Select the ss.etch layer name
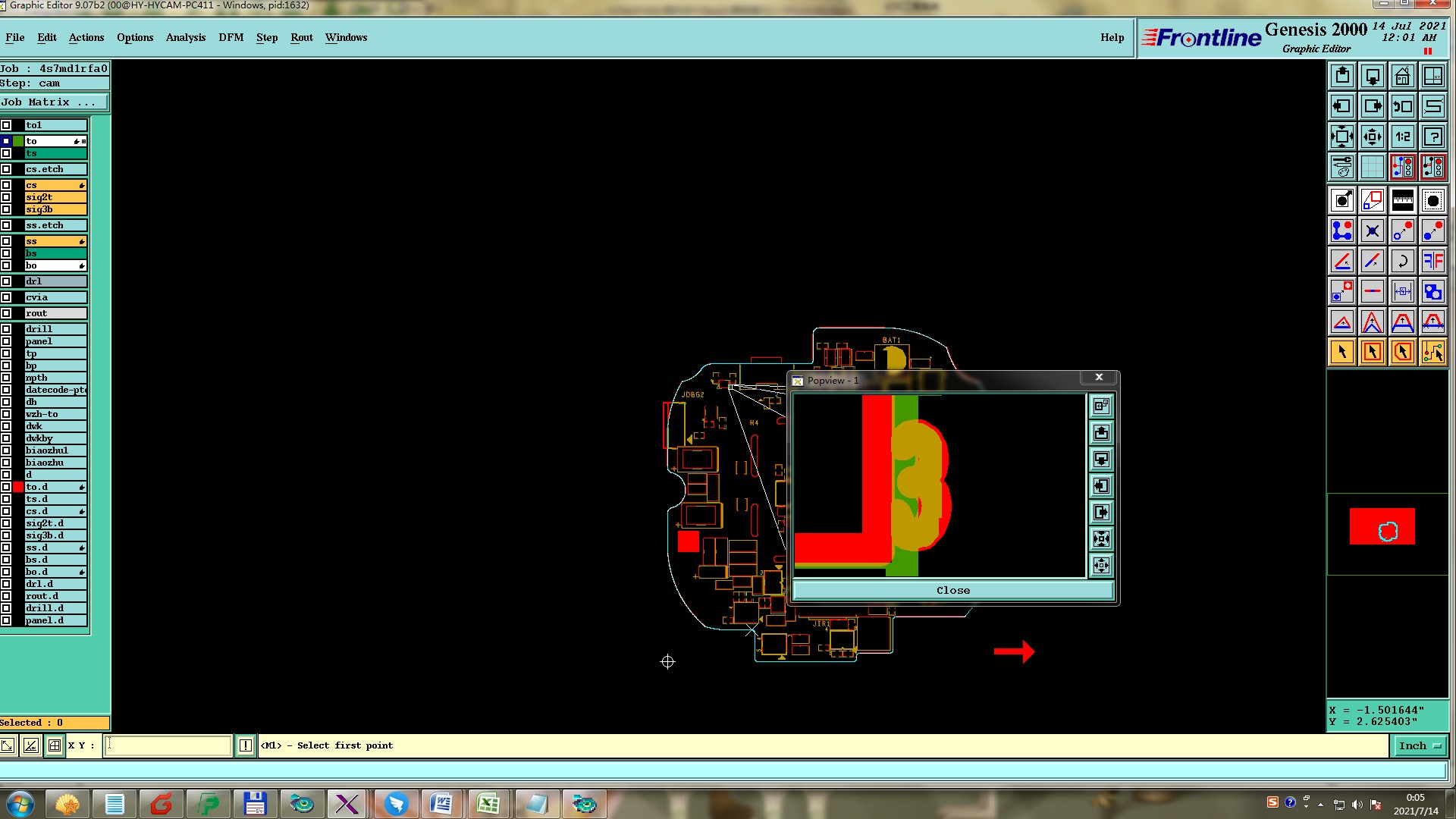 point(55,225)
